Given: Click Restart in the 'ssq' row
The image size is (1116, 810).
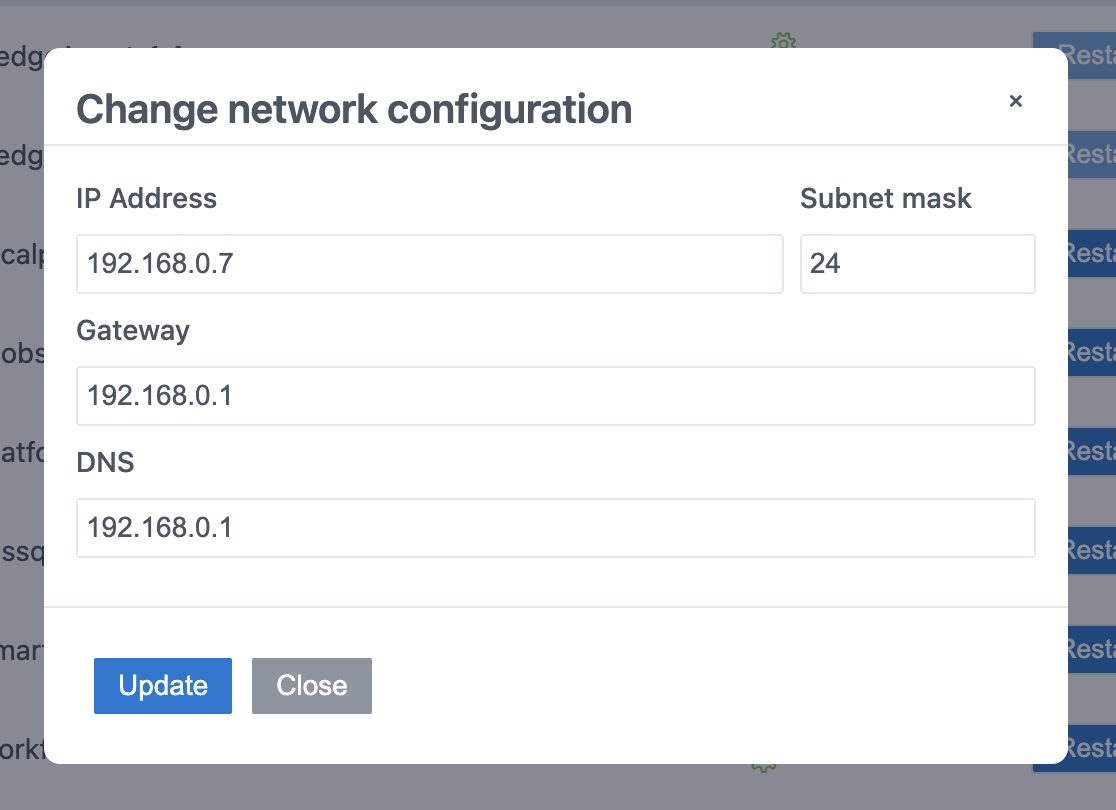Looking at the screenshot, I should 1091,550.
